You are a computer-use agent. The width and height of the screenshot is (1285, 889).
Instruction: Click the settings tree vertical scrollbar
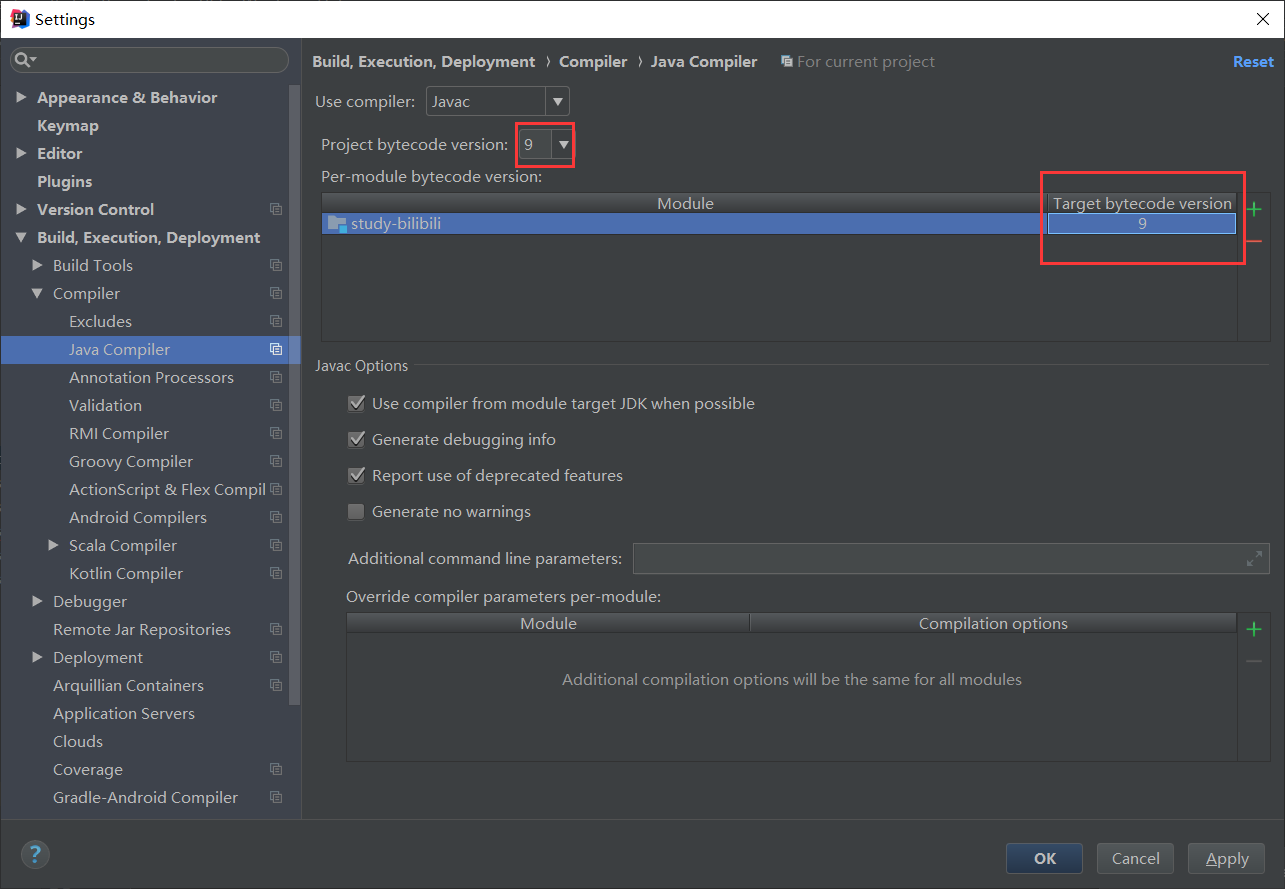point(294,395)
